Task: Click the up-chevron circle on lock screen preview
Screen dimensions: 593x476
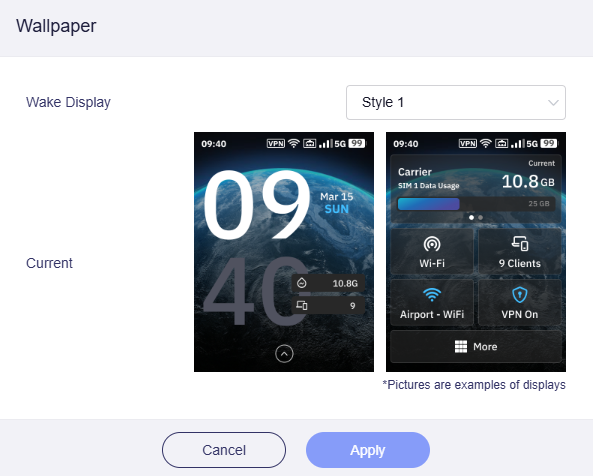Action: click(284, 354)
